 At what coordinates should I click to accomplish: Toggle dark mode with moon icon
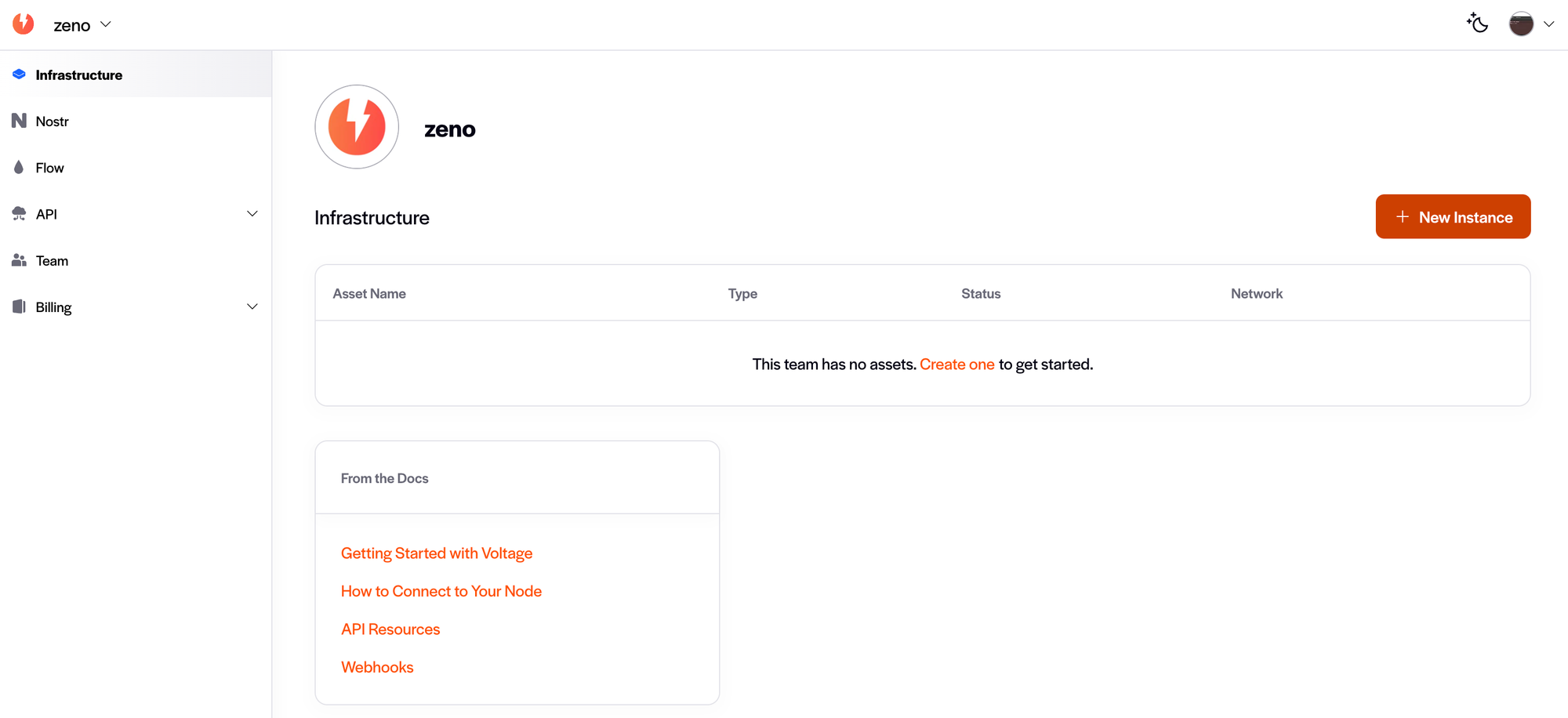tap(1477, 24)
